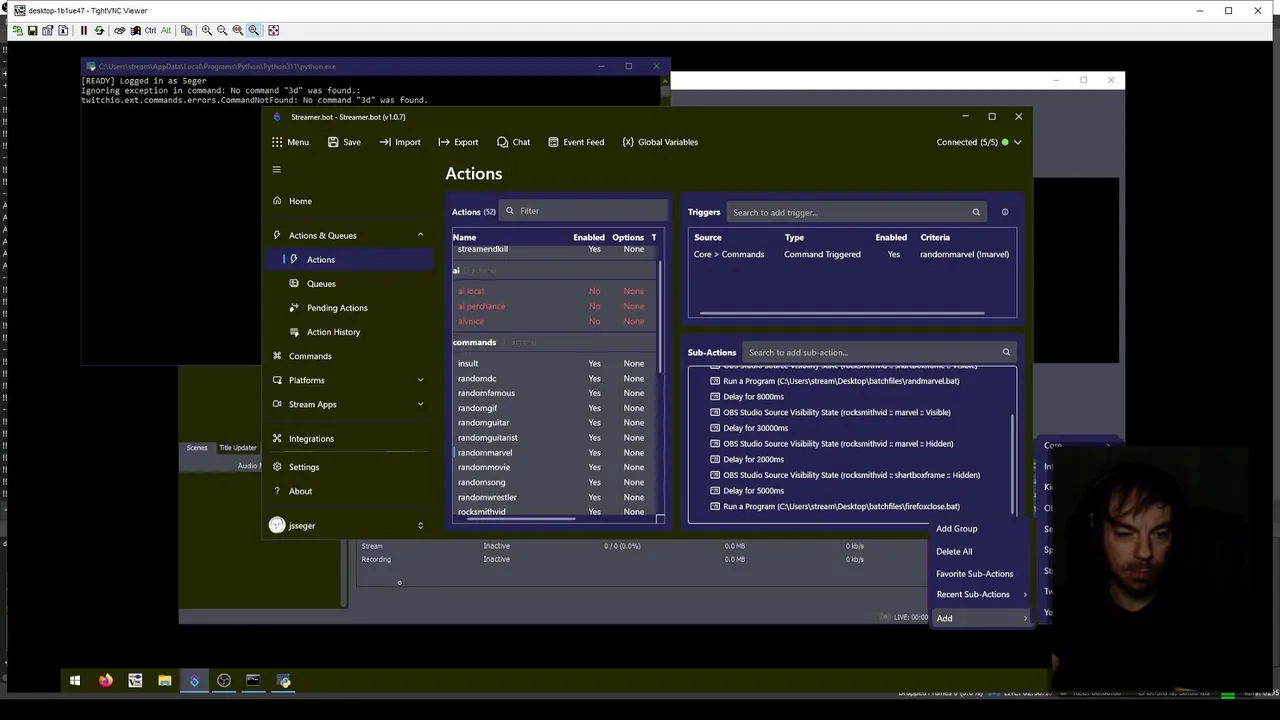Open TightVNC connection options icon
1280x720 pixels.
pyautogui.click(x=47, y=31)
